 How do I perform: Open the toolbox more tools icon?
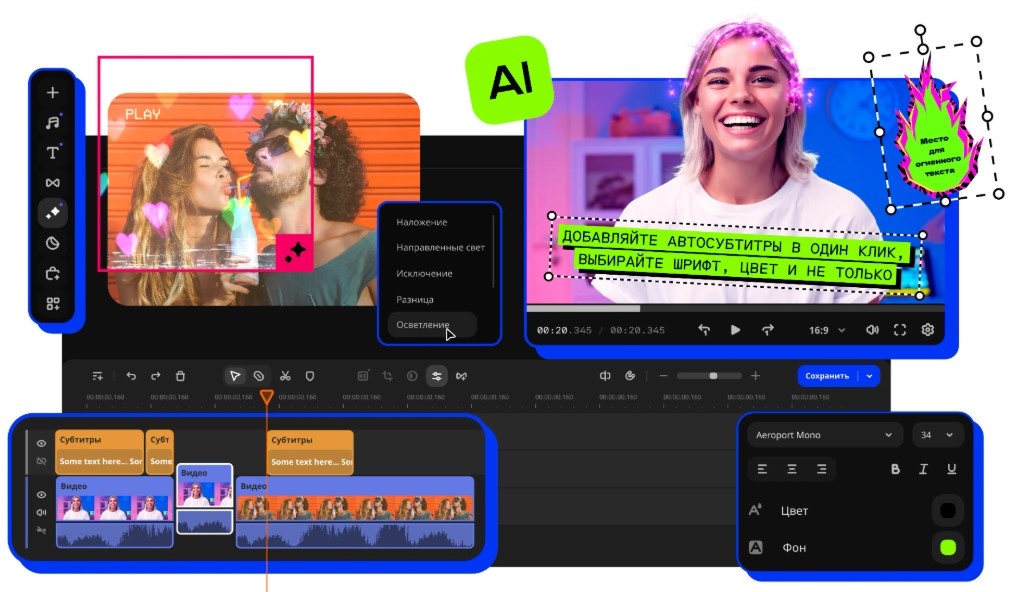point(52,273)
